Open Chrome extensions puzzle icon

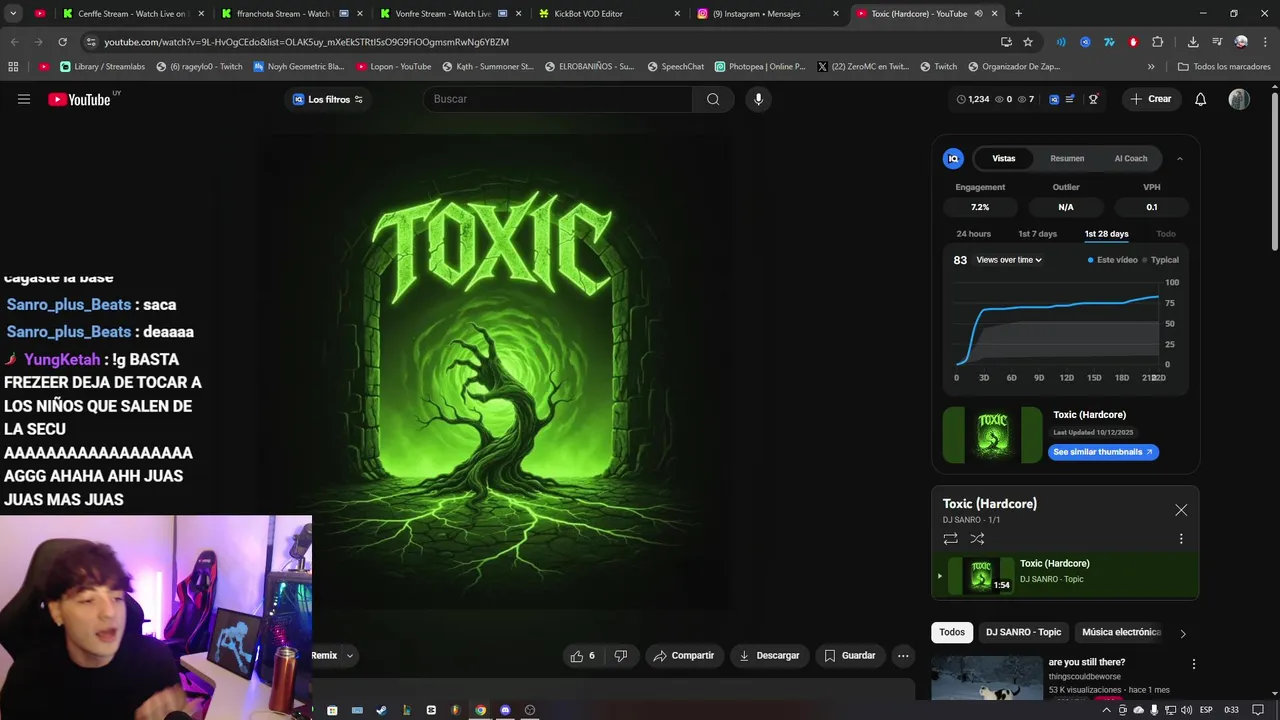pyautogui.click(x=1157, y=42)
